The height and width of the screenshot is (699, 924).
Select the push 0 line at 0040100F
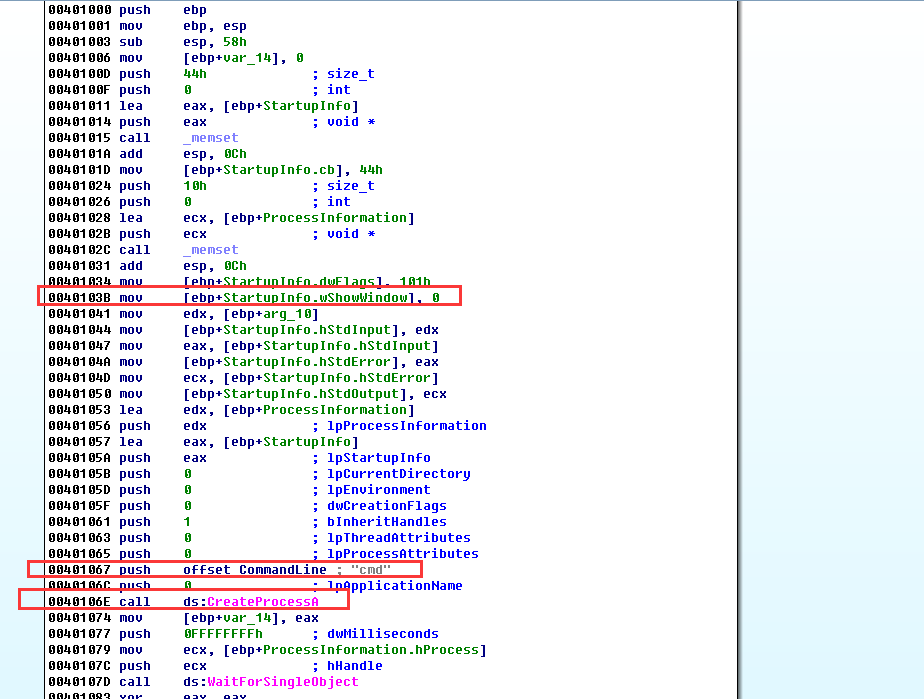(x=199, y=90)
